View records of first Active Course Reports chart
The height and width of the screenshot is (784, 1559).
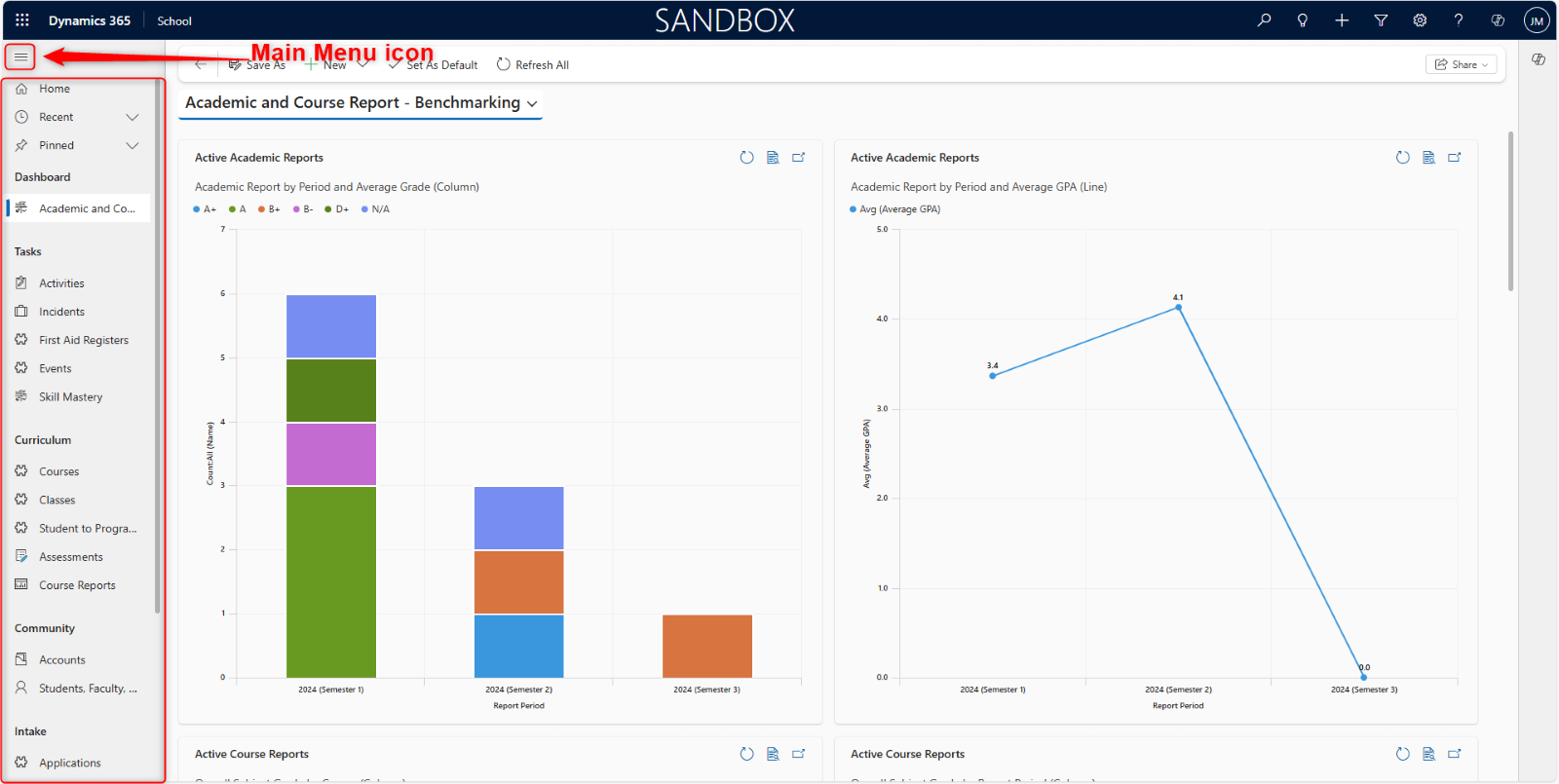(773, 754)
